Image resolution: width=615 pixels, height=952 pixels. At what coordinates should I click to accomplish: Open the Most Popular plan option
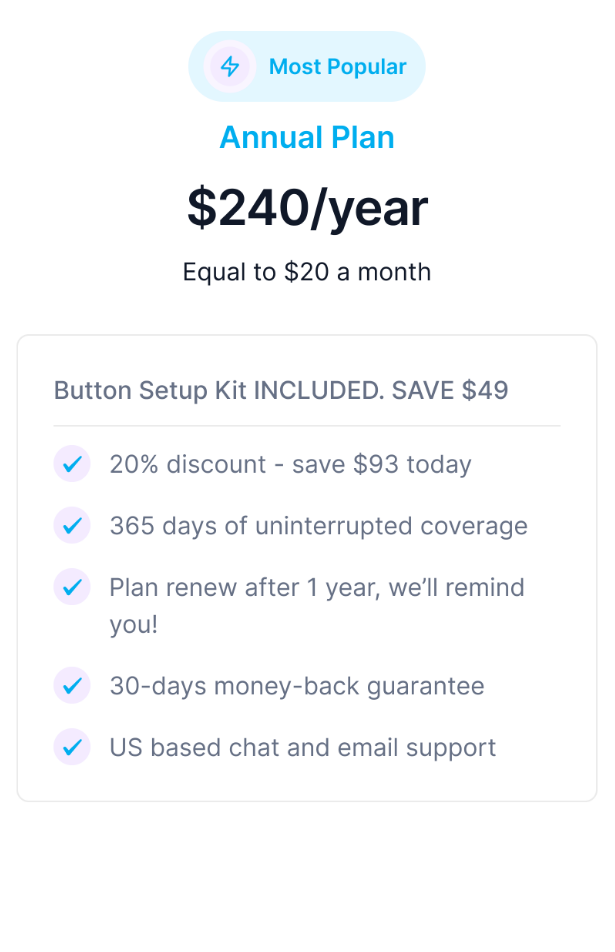coord(307,66)
